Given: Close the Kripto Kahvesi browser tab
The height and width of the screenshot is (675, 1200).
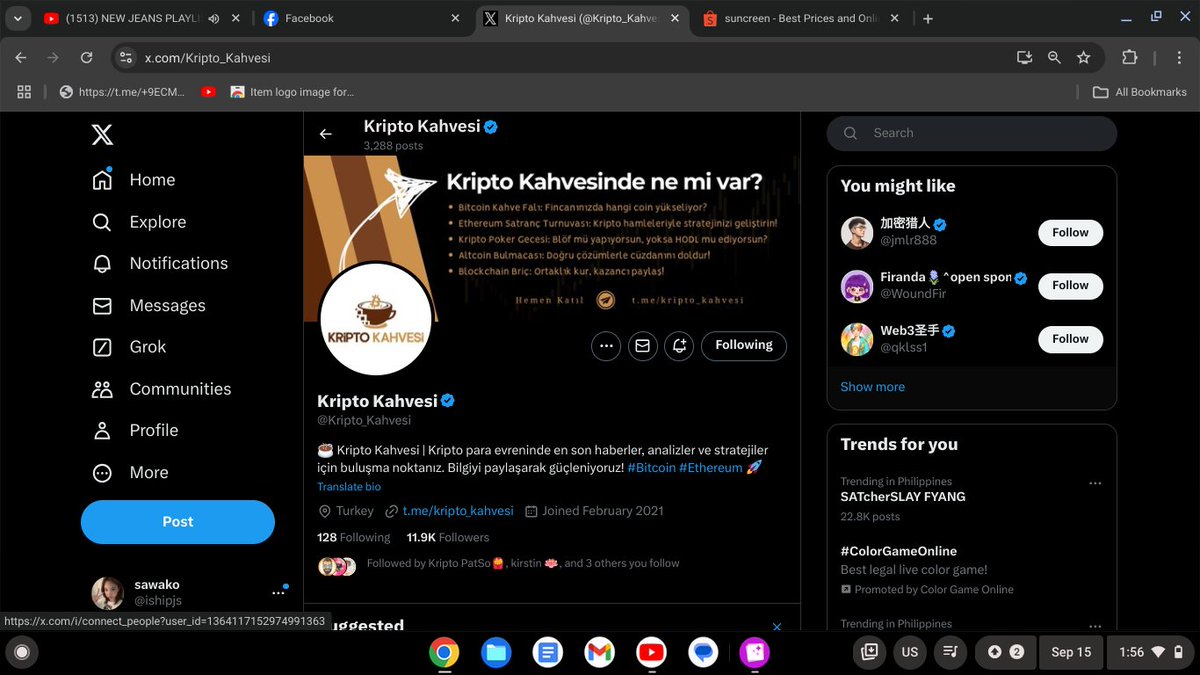Looking at the screenshot, I should click(x=675, y=18).
